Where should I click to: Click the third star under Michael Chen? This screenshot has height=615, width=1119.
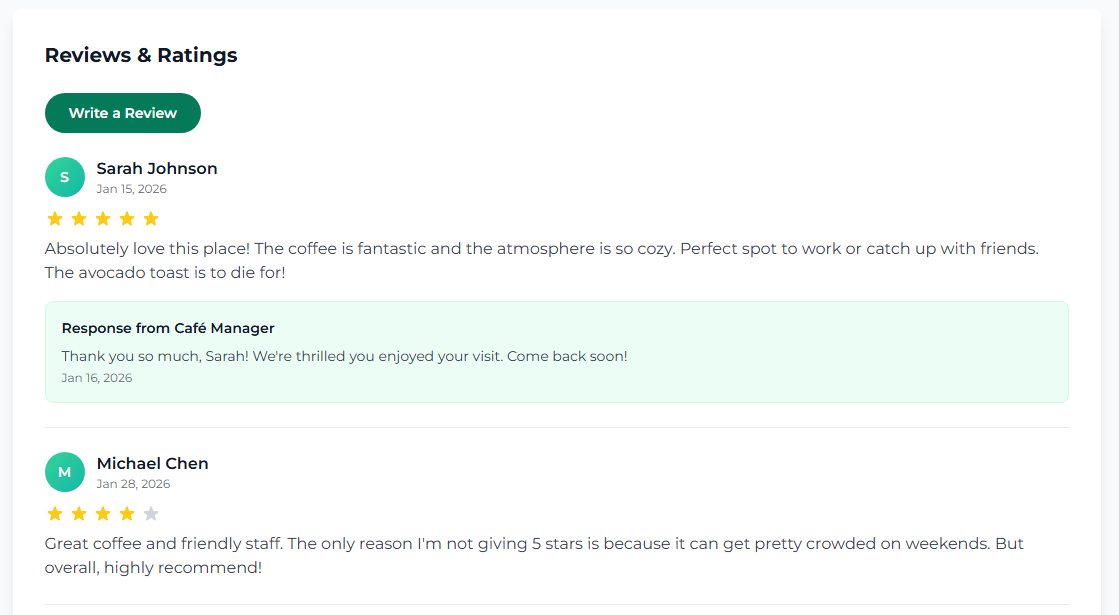[103, 513]
